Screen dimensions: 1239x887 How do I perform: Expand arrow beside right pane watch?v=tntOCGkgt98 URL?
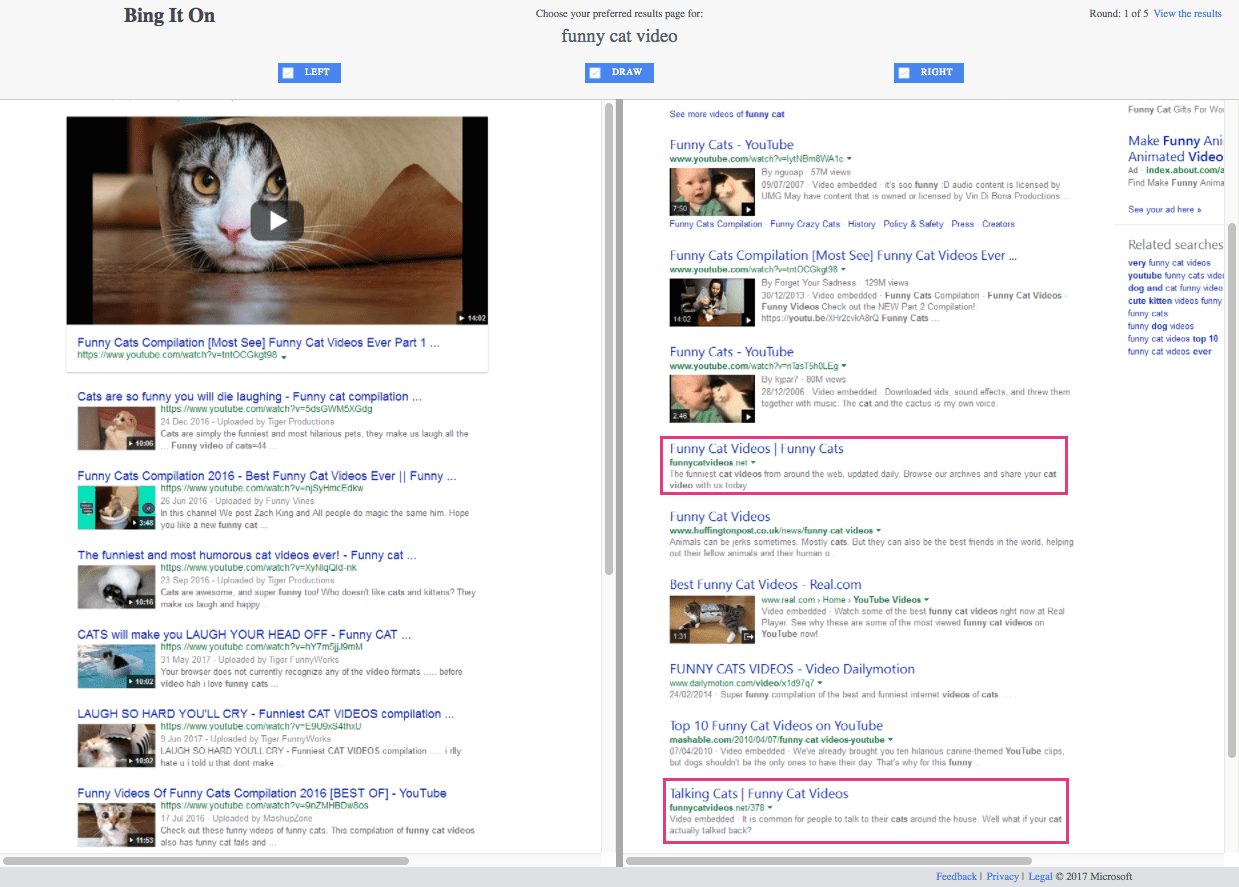click(x=843, y=270)
